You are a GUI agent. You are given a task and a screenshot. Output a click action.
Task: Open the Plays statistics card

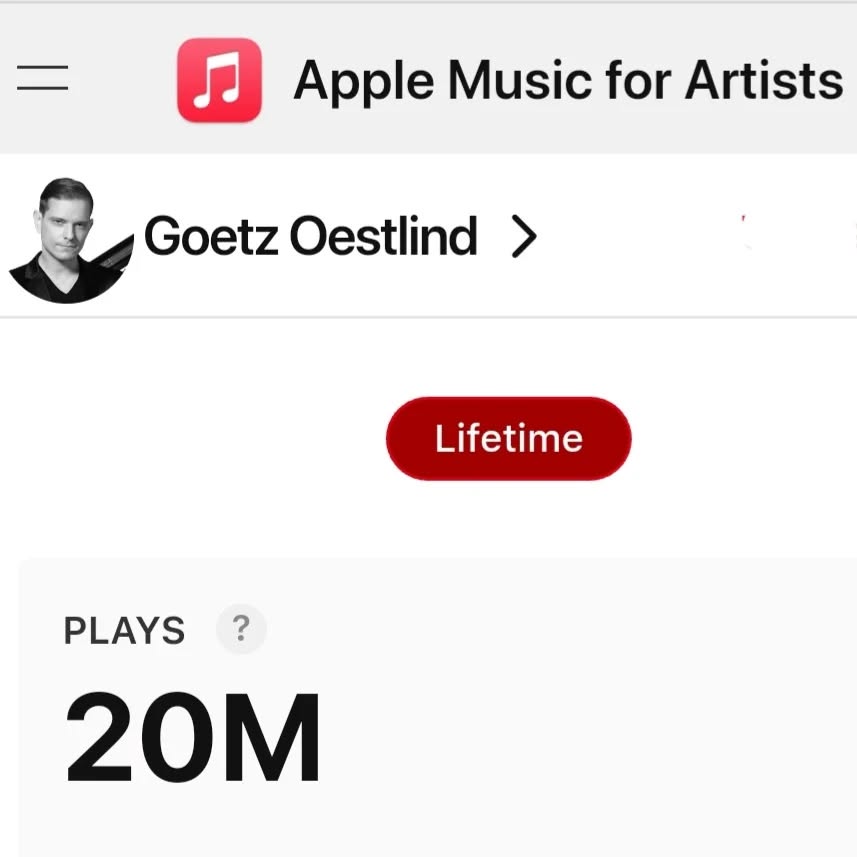click(x=428, y=700)
